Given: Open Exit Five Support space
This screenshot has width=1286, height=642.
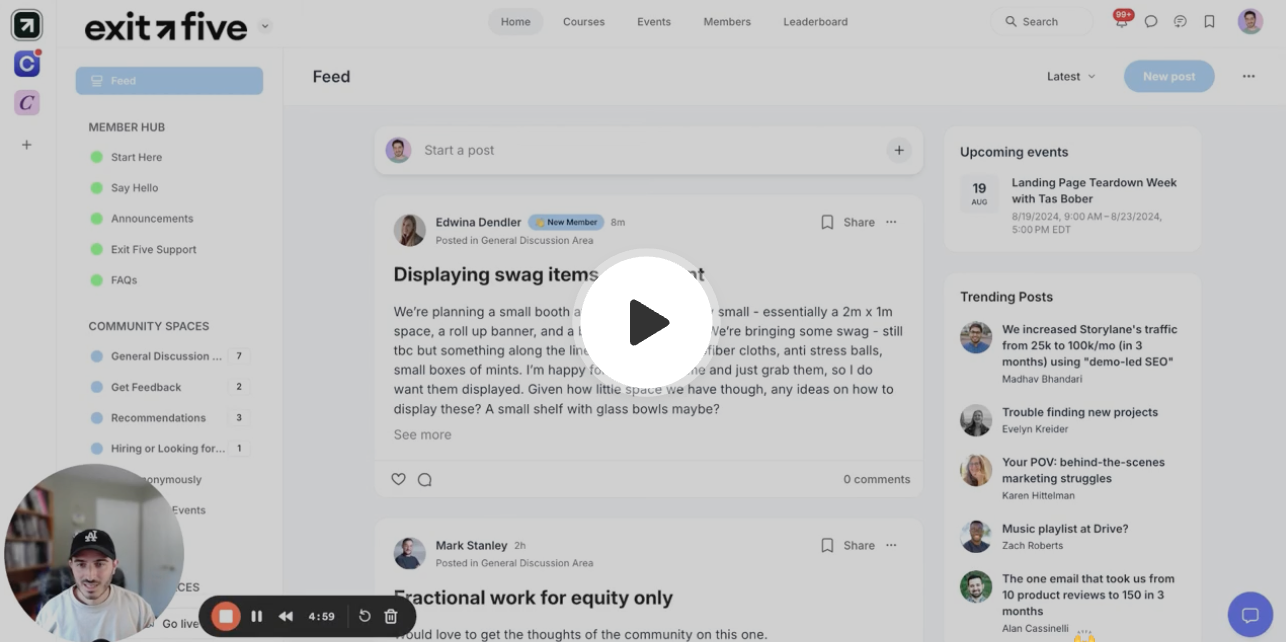Looking at the screenshot, I should (153, 249).
